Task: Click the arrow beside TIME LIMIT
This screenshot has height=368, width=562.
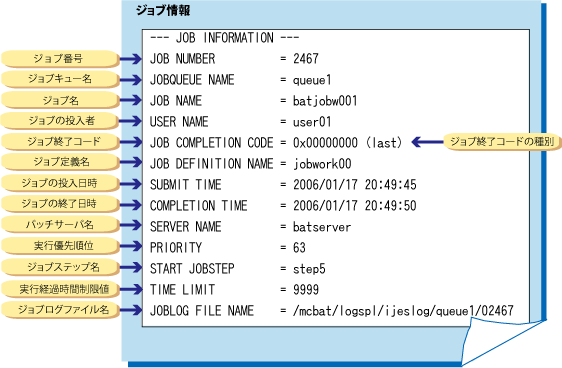Action: pos(131,289)
